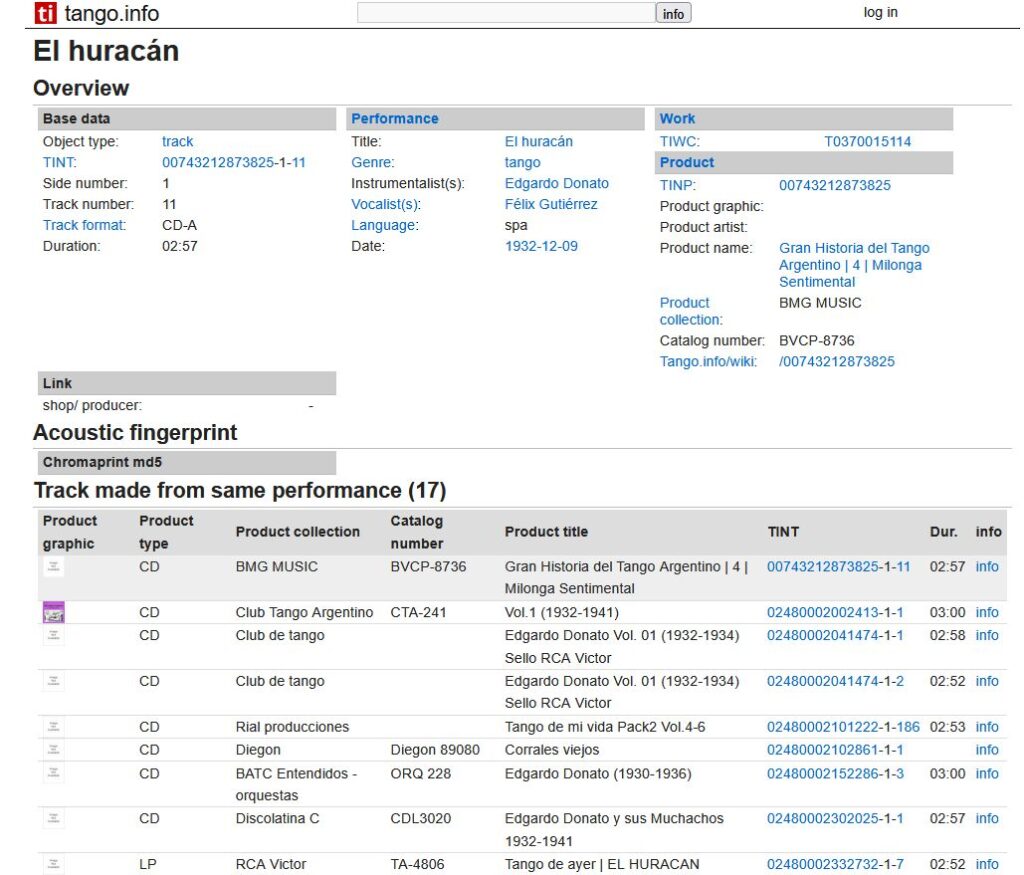Screen dimensions: 1024x875
Task: Open TINT 02480002152286-1-3 link
Action: click(x=835, y=773)
